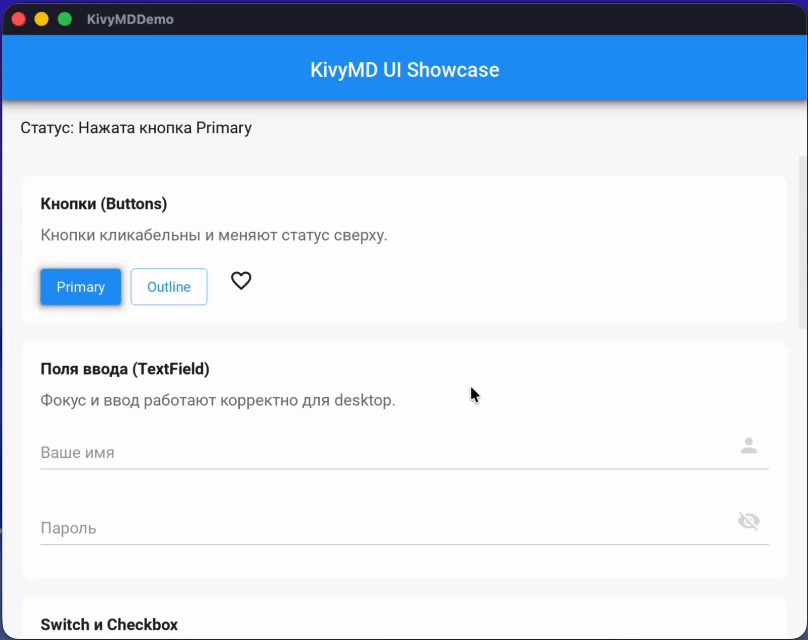Focus the 'Ваше имя' text field
Image resolution: width=808 pixels, height=640 pixels.
380,452
